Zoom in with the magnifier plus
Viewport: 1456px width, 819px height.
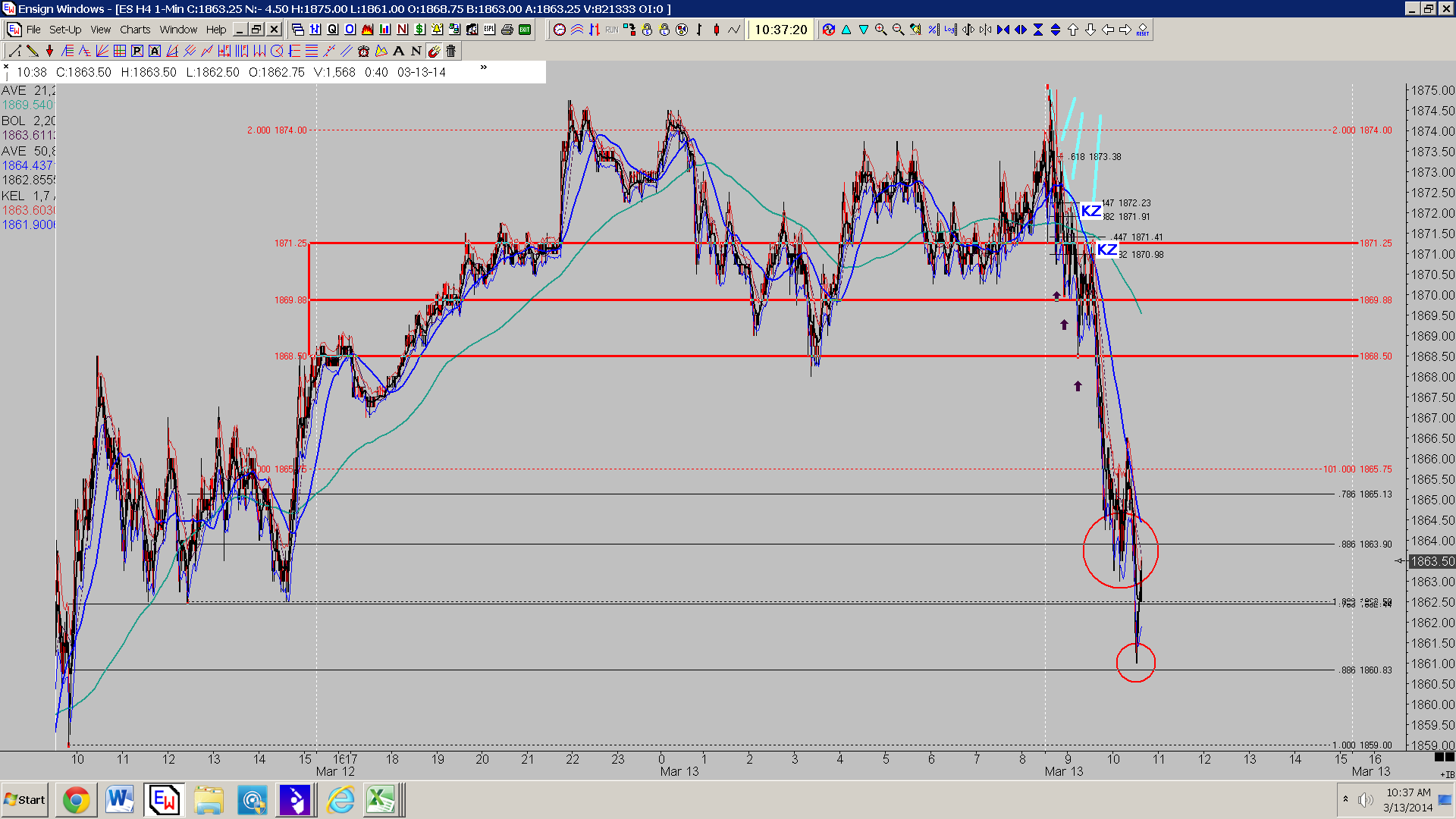(x=880, y=30)
